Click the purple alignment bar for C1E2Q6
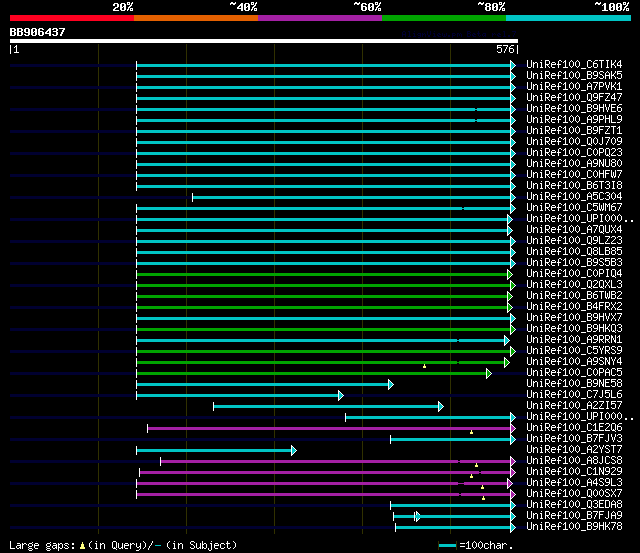Viewport: 640px width, 553px height. pos(331,429)
